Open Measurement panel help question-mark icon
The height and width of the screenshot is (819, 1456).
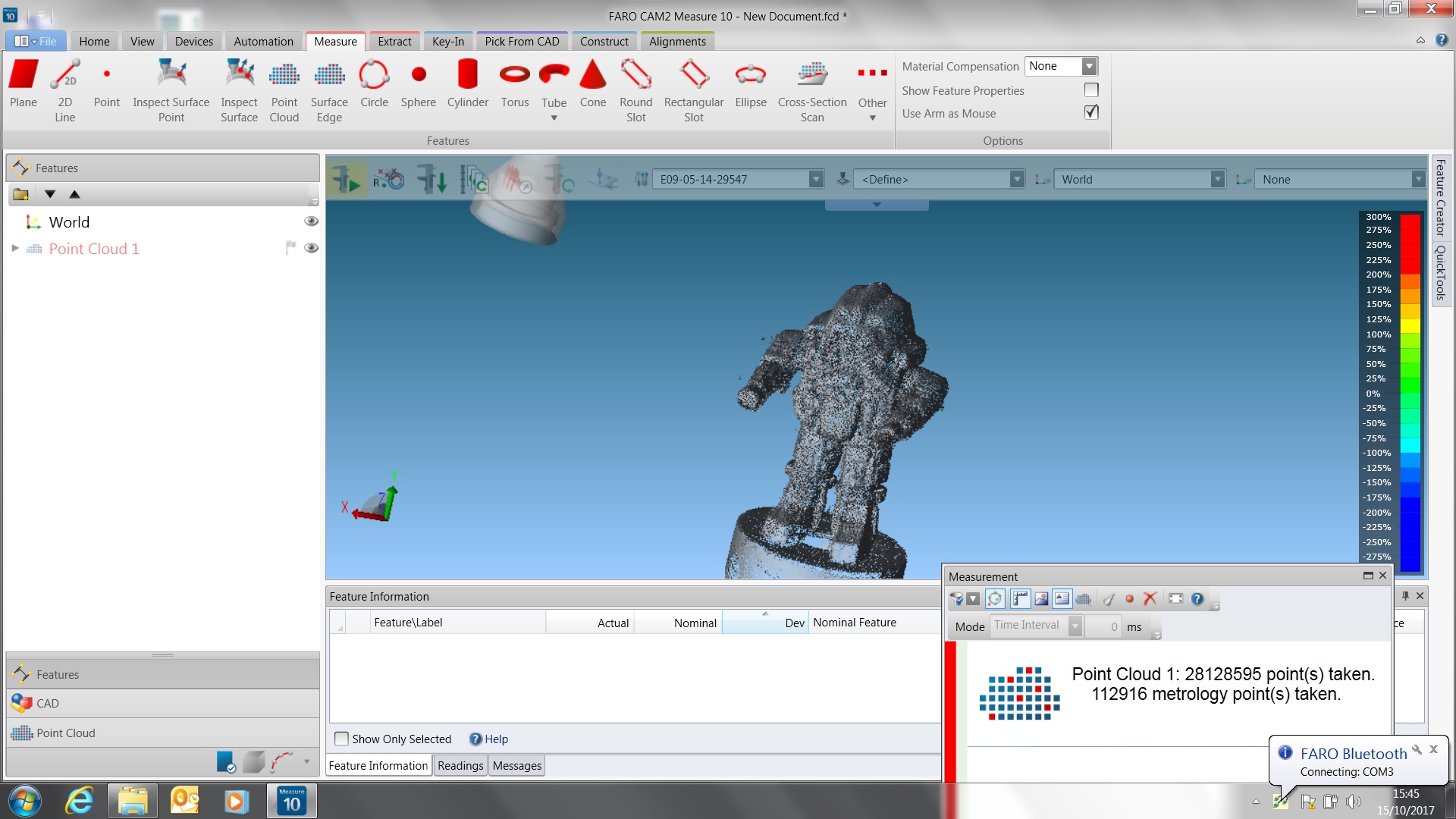tap(1197, 599)
